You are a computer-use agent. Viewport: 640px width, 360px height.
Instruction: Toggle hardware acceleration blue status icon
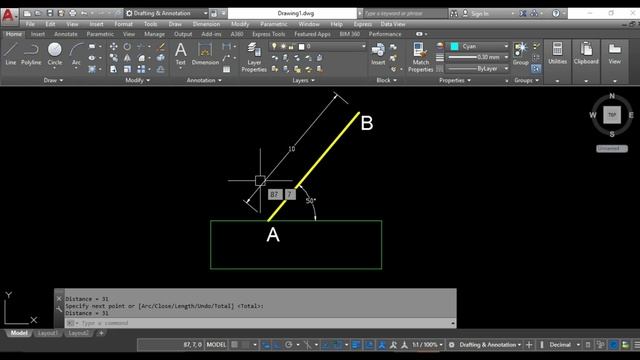613,345
